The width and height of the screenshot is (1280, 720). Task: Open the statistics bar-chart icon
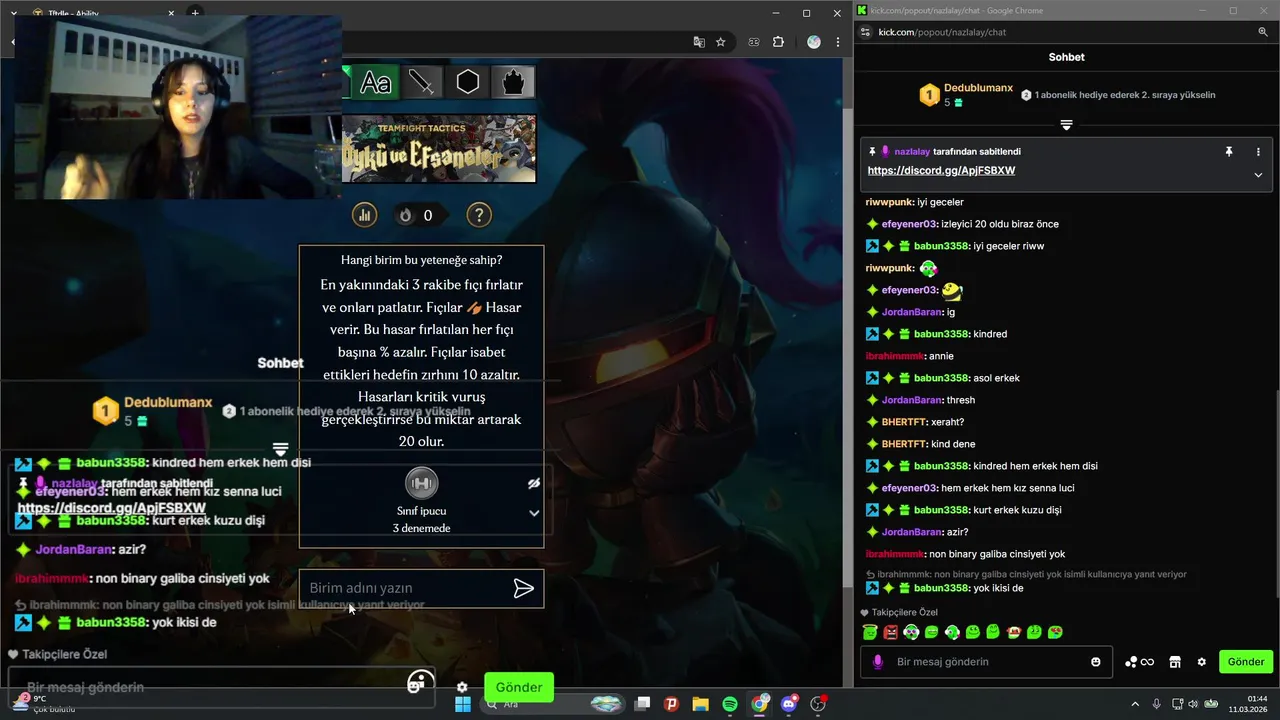coord(364,215)
